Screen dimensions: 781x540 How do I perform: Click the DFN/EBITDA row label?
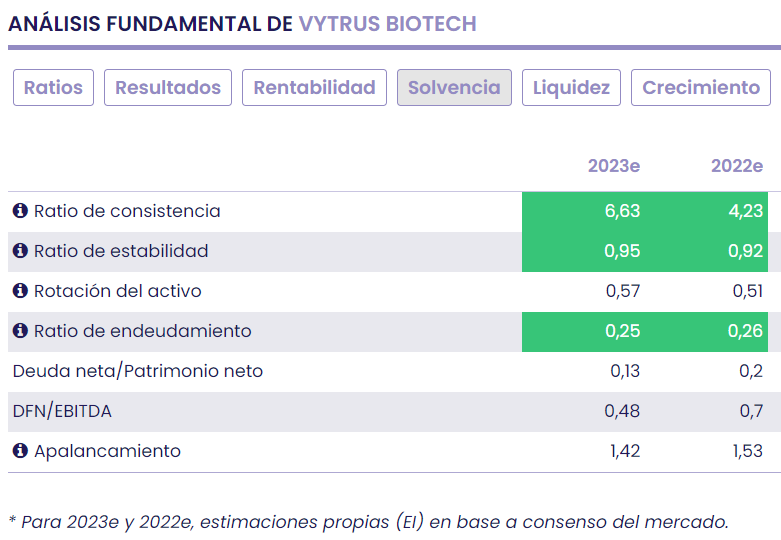pos(62,411)
